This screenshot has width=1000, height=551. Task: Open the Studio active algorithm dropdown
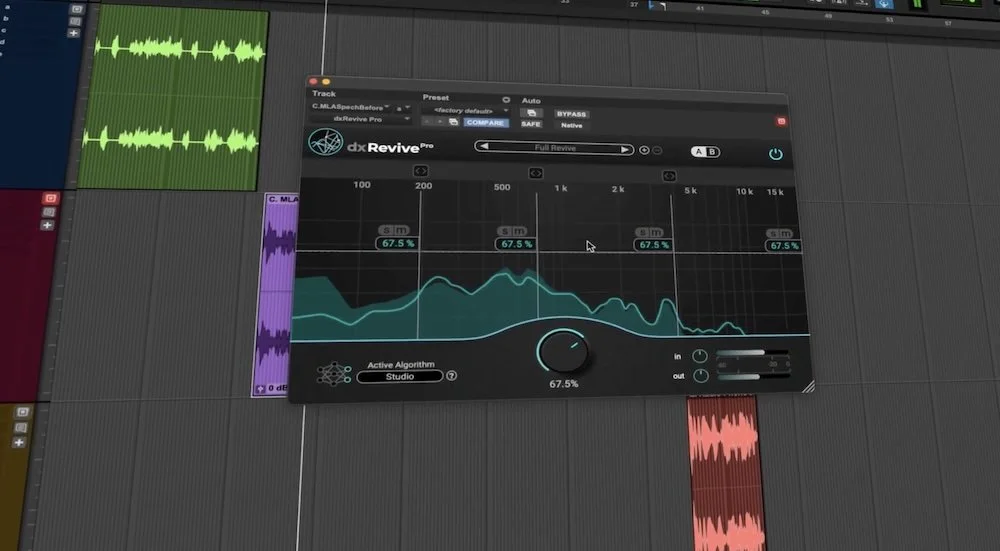[x=400, y=377]
